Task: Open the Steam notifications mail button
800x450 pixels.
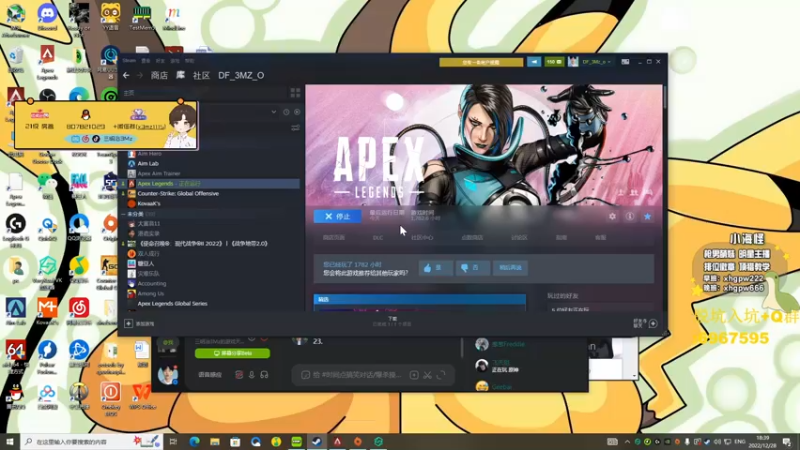Action: [x=554, y=62]
